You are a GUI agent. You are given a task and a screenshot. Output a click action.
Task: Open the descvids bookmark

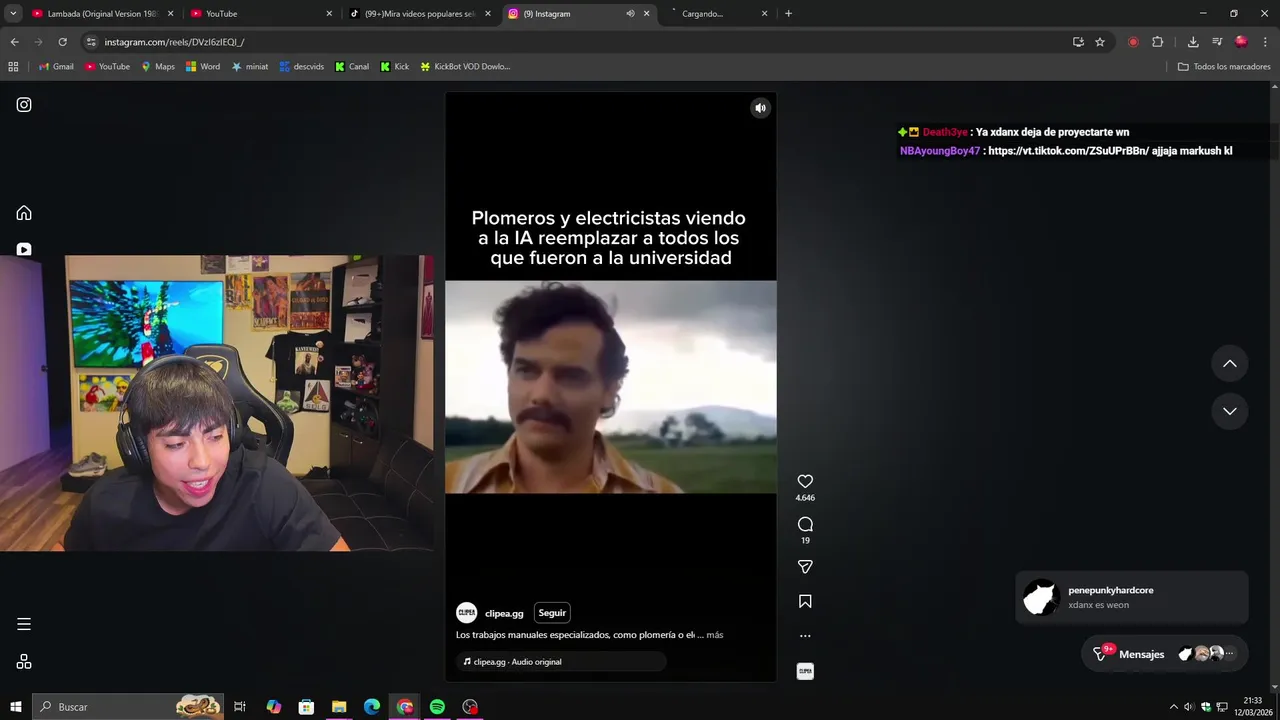302,67
